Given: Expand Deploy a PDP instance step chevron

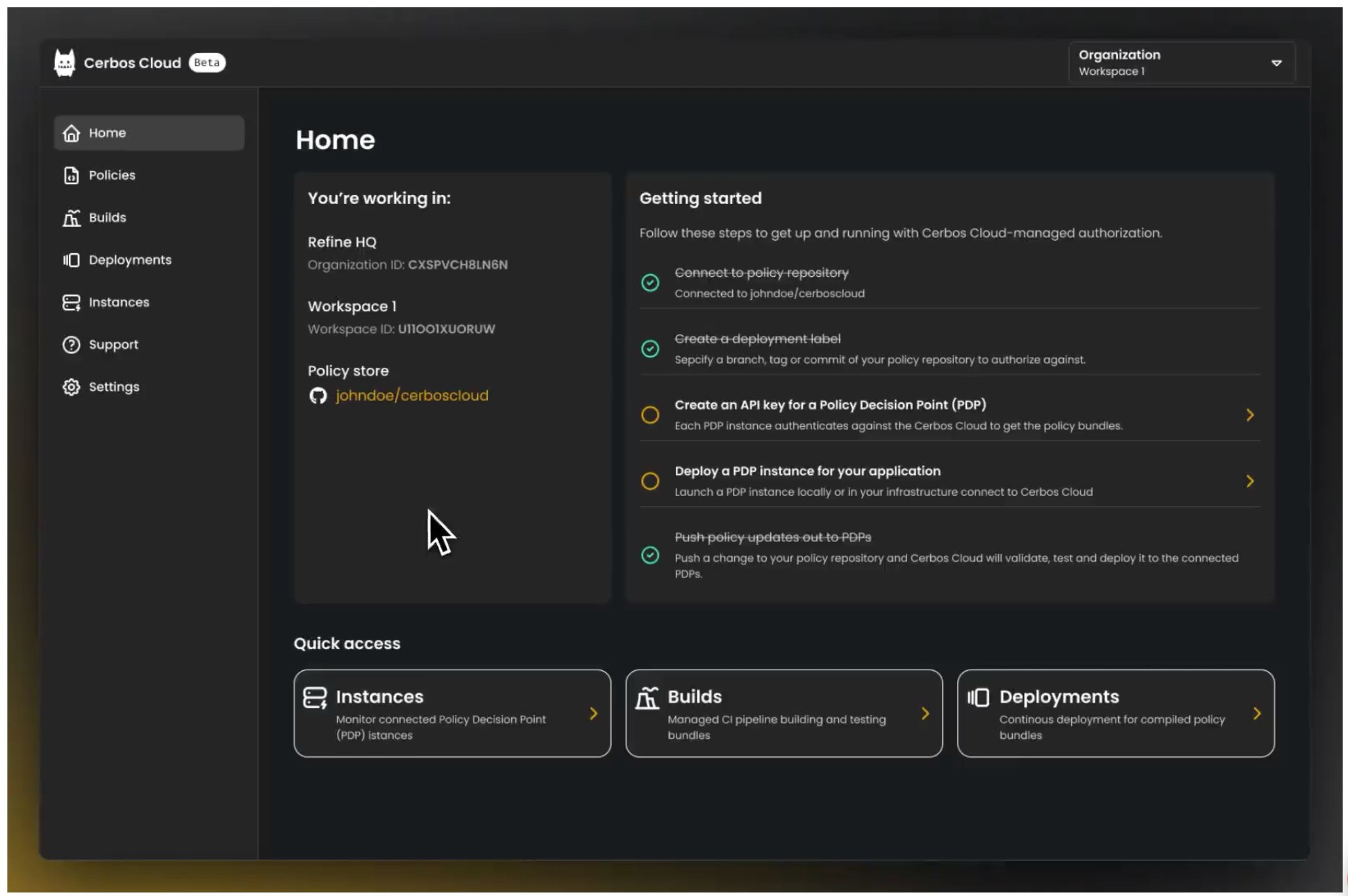Looking at the screenshot, I should (1250, 481).
